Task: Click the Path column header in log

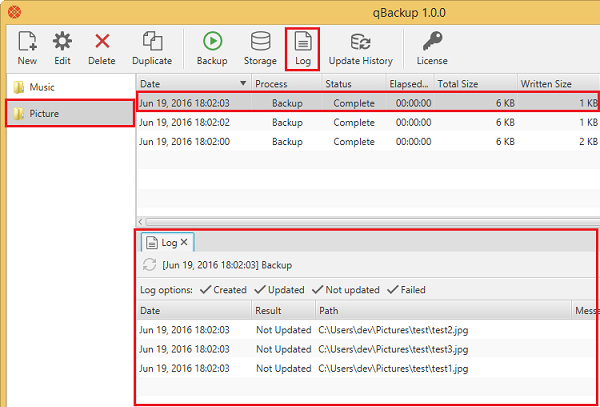Action: click(x=443, y=311)
